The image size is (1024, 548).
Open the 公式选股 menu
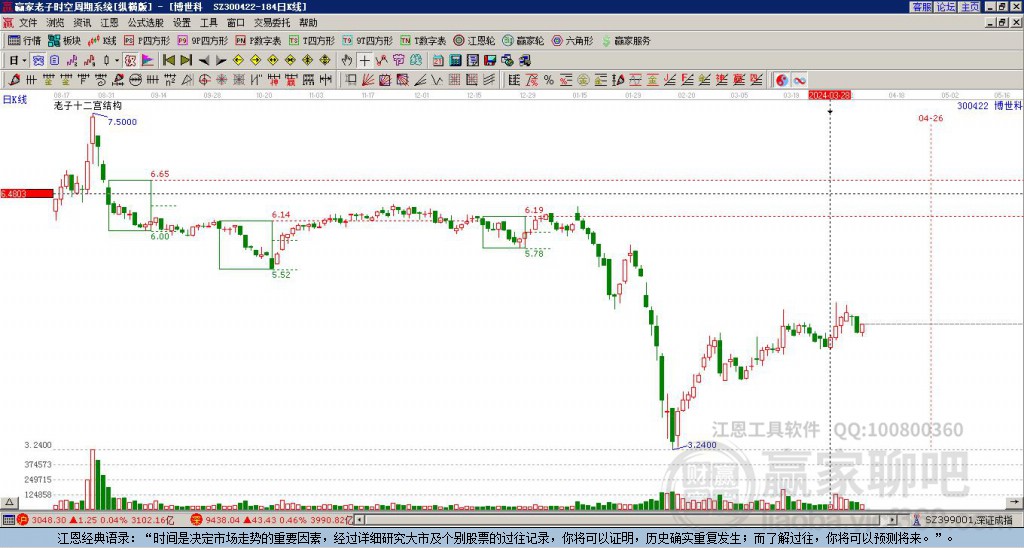[146, 23]
